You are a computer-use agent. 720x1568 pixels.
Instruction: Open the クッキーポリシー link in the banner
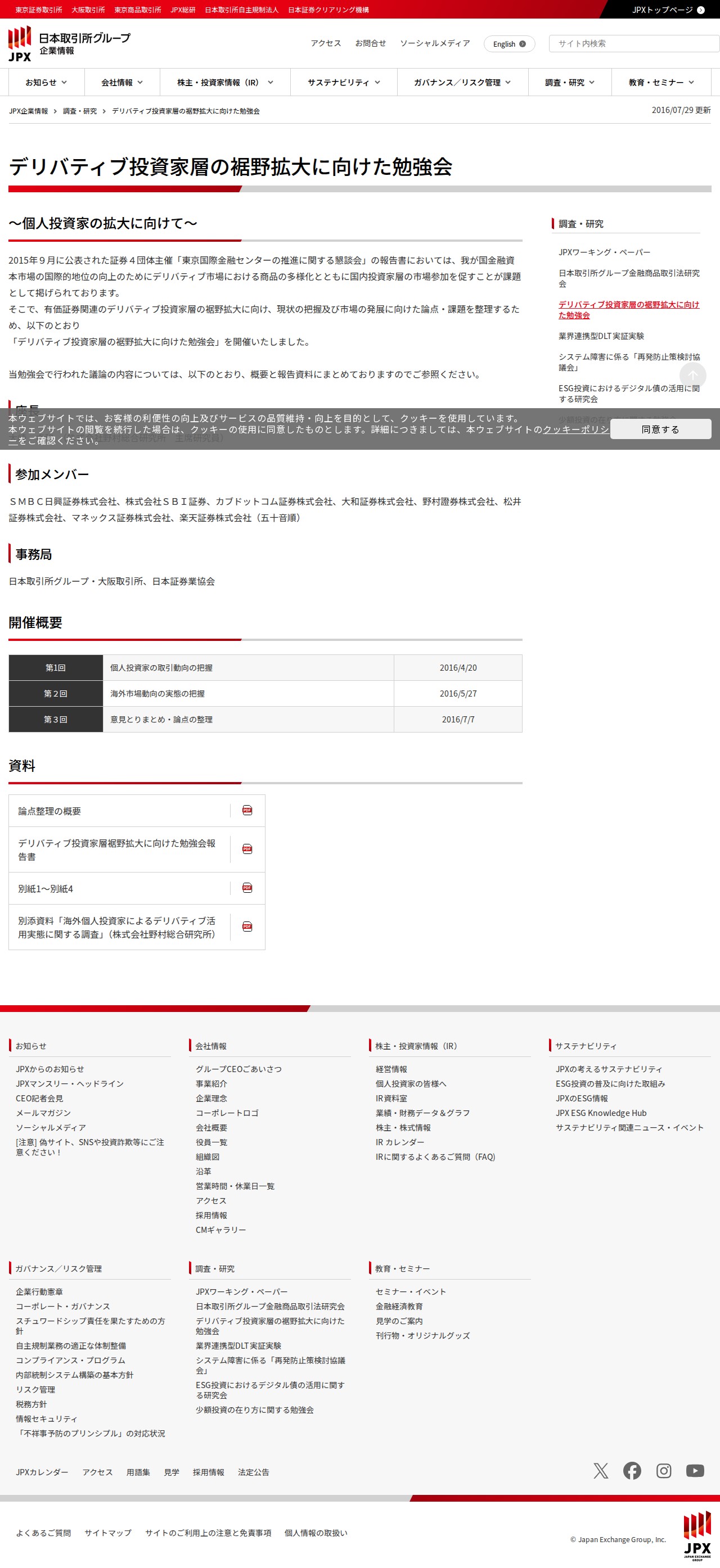575,429
